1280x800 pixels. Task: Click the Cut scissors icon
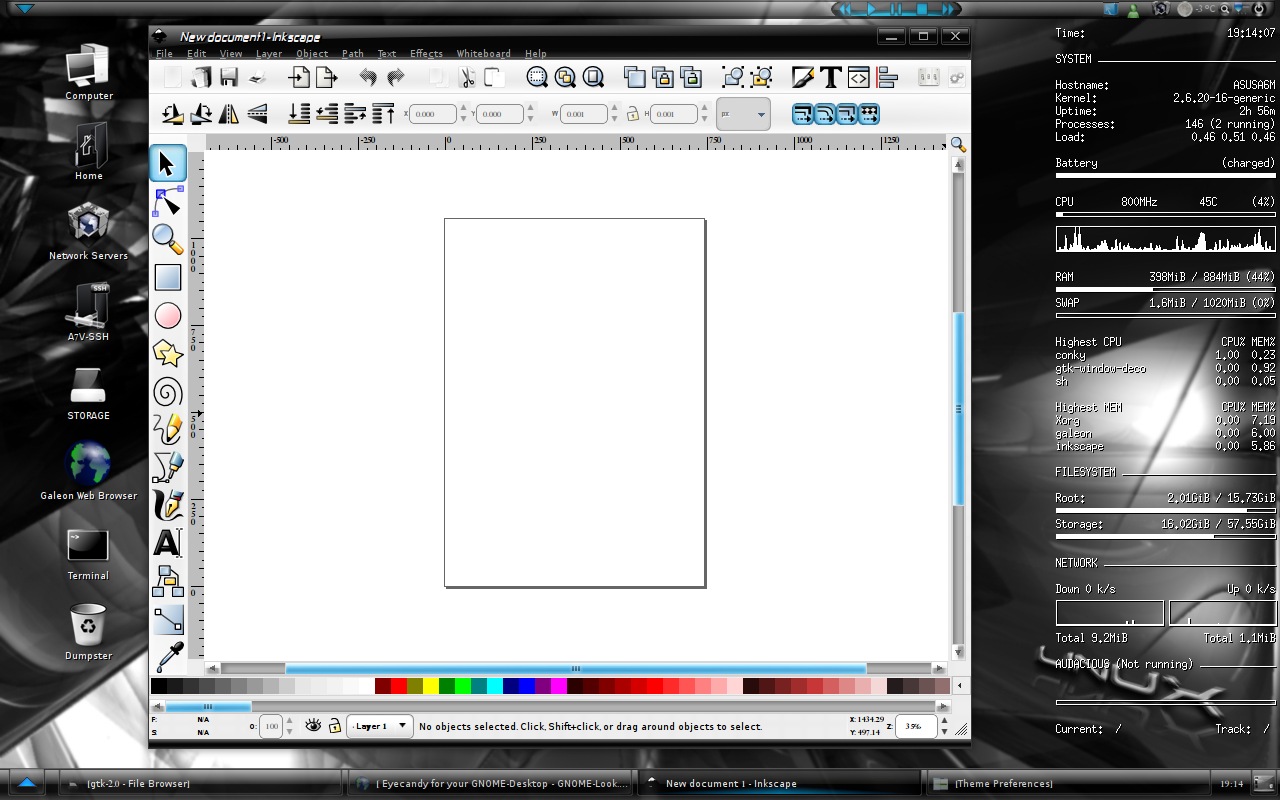(x=466, y=77)
